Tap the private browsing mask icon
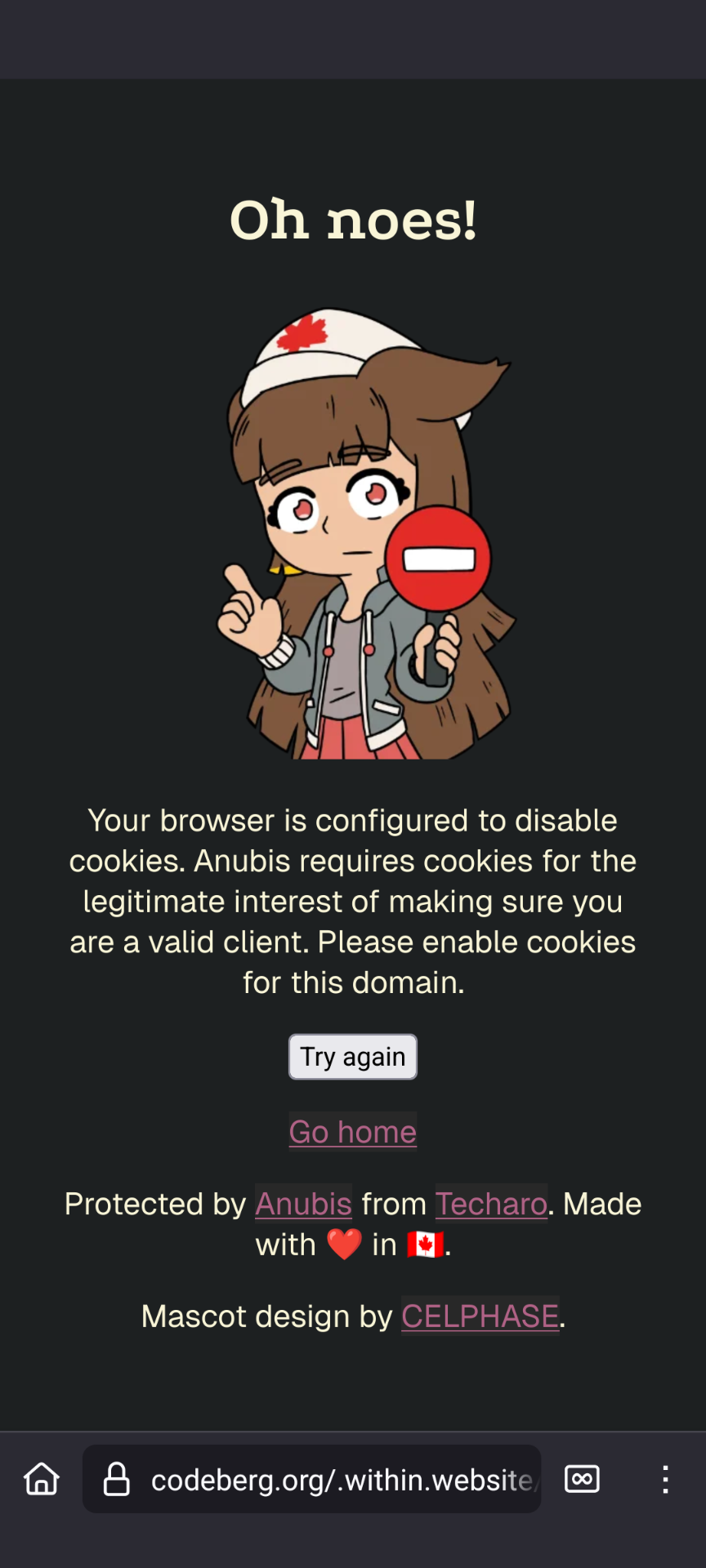 pyautogui.click(x=582, y=1479)
